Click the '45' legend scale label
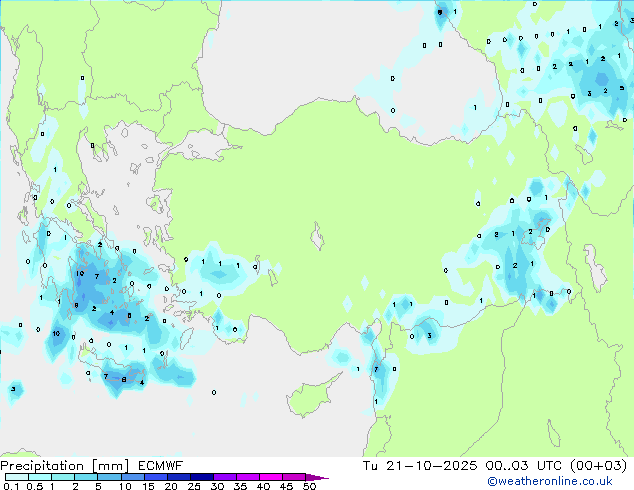 pos(286,486)
